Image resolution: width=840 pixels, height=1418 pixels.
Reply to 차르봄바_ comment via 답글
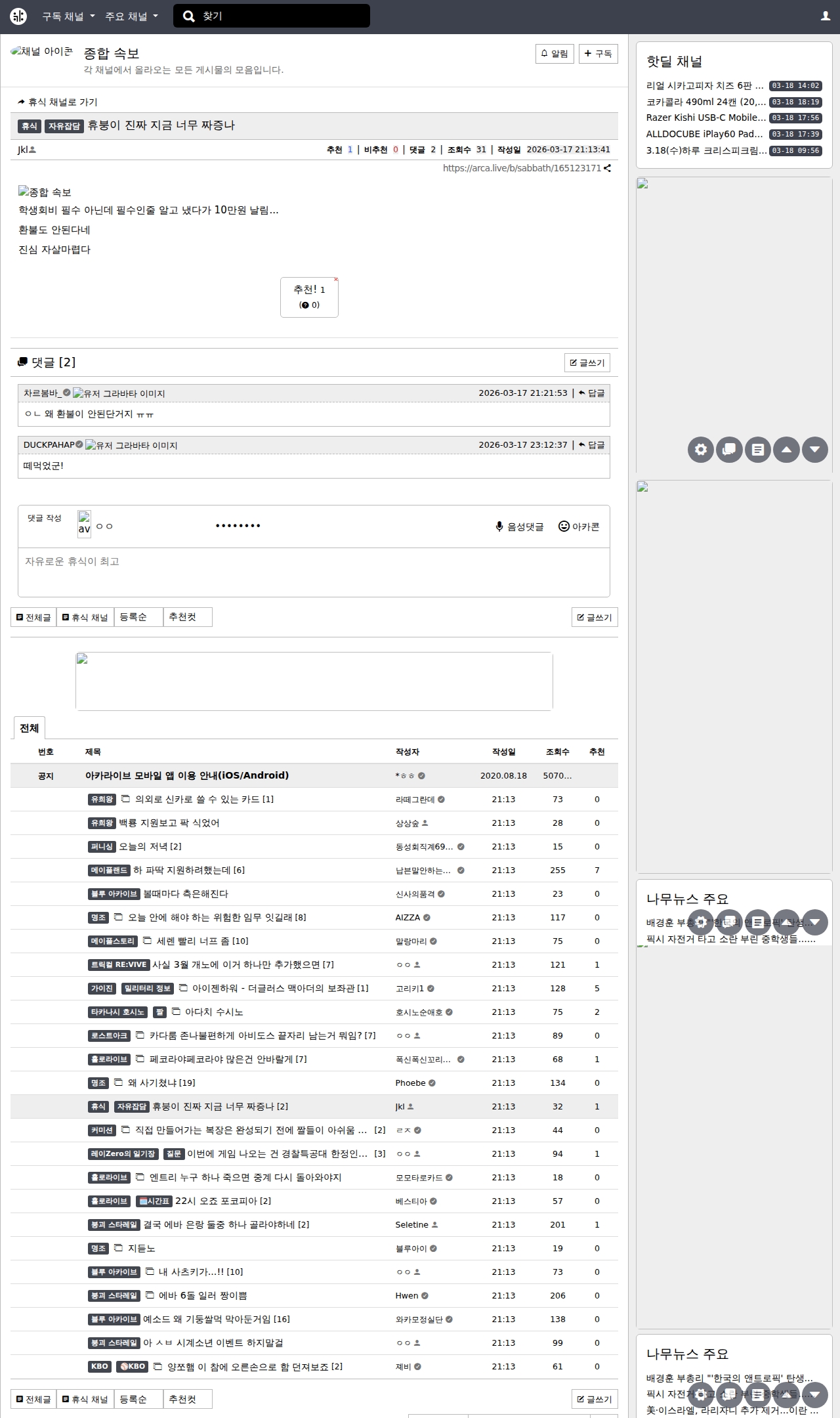[591, 393]
